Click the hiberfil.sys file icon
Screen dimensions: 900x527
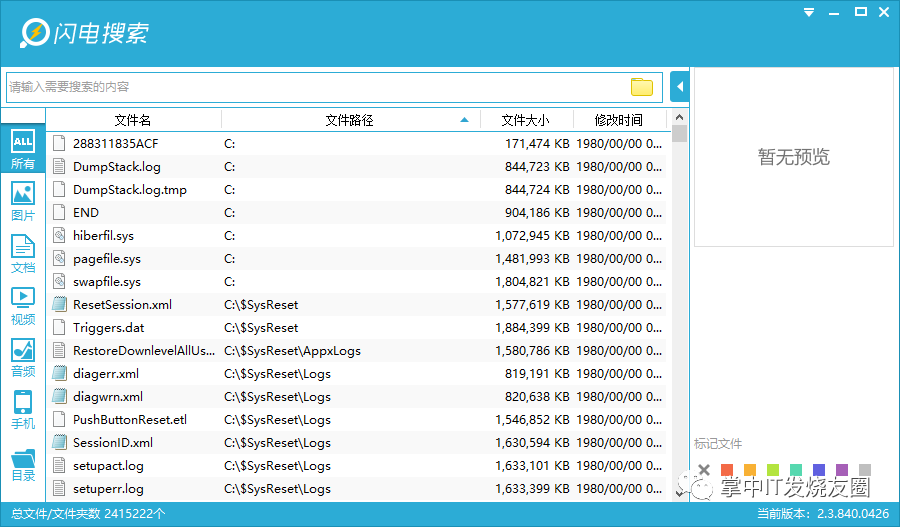tap(59, 235)
